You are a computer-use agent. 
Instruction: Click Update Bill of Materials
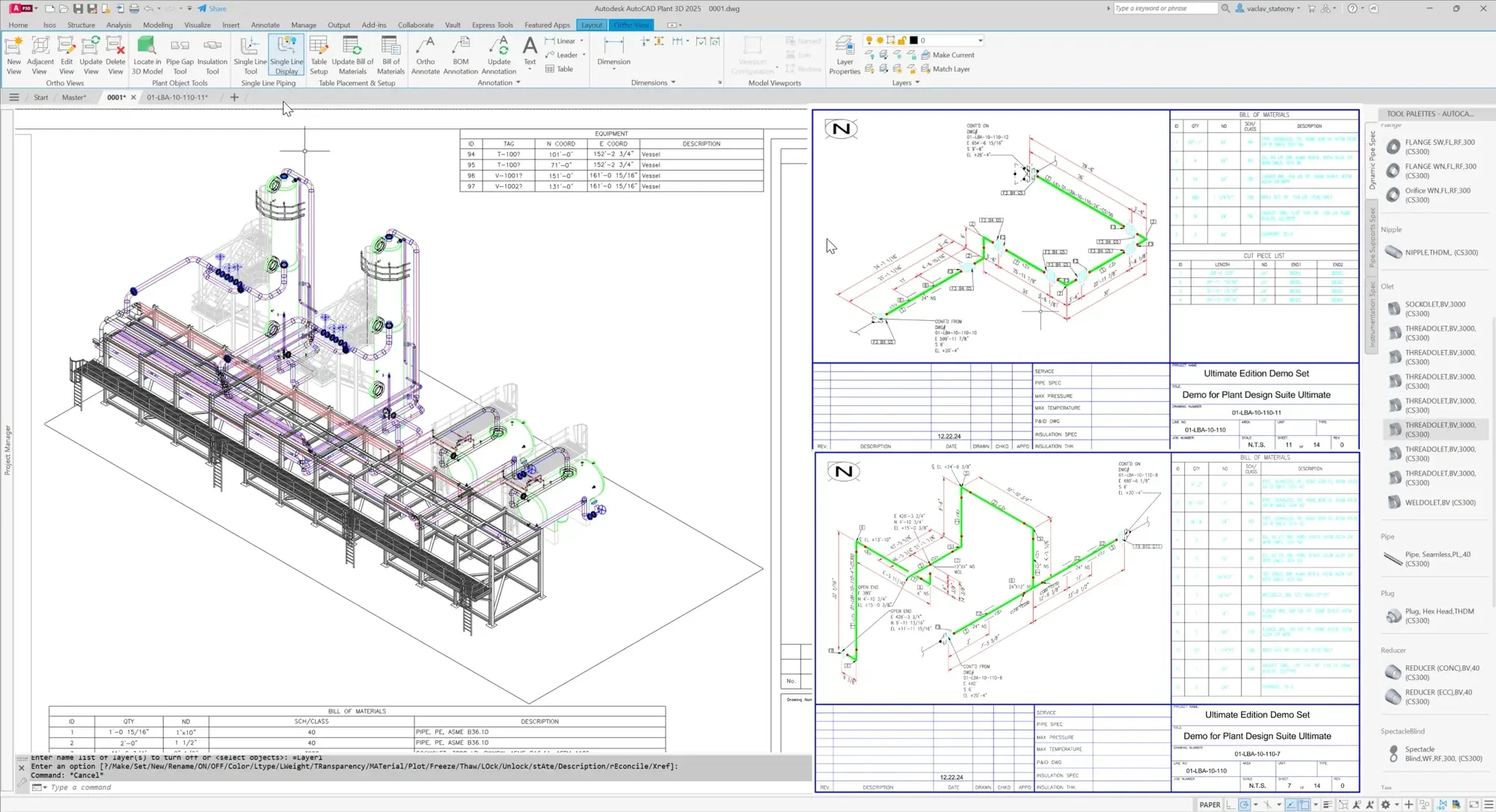[x=352, y=55]
